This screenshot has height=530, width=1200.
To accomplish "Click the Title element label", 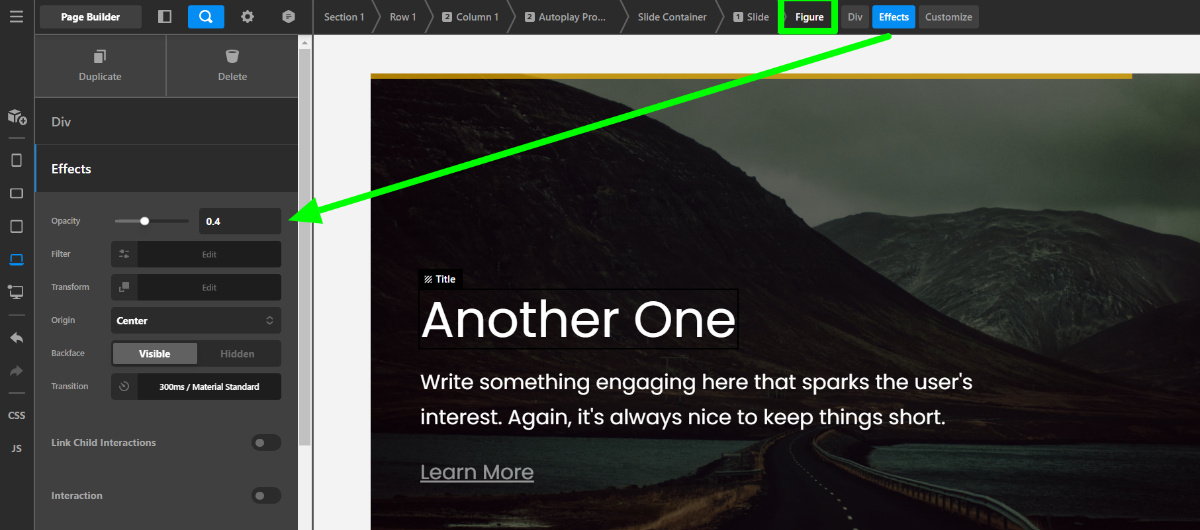I will point(439,279).
